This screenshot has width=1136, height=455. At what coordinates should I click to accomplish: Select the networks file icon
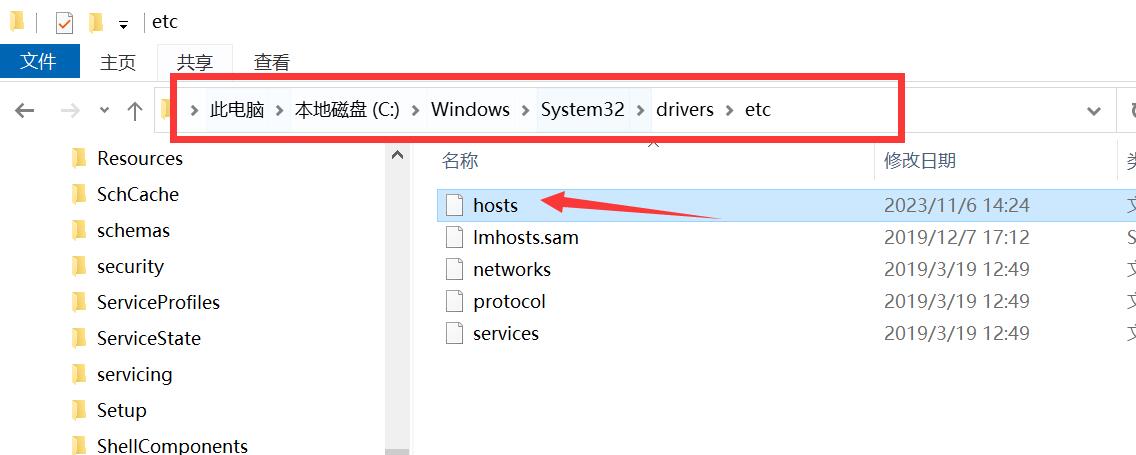pyautogui.click(x=454, y=269)
